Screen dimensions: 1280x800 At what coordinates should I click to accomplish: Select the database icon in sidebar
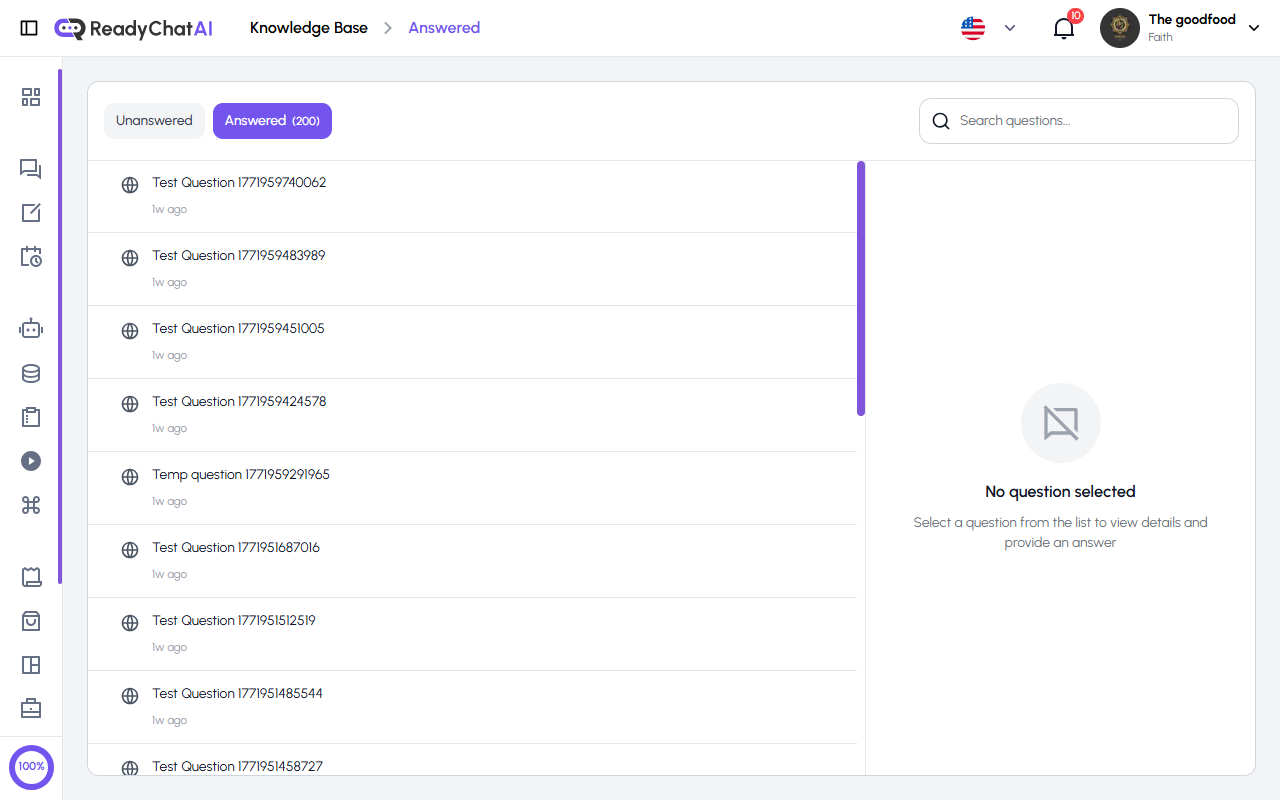click(x=30, y=373)
